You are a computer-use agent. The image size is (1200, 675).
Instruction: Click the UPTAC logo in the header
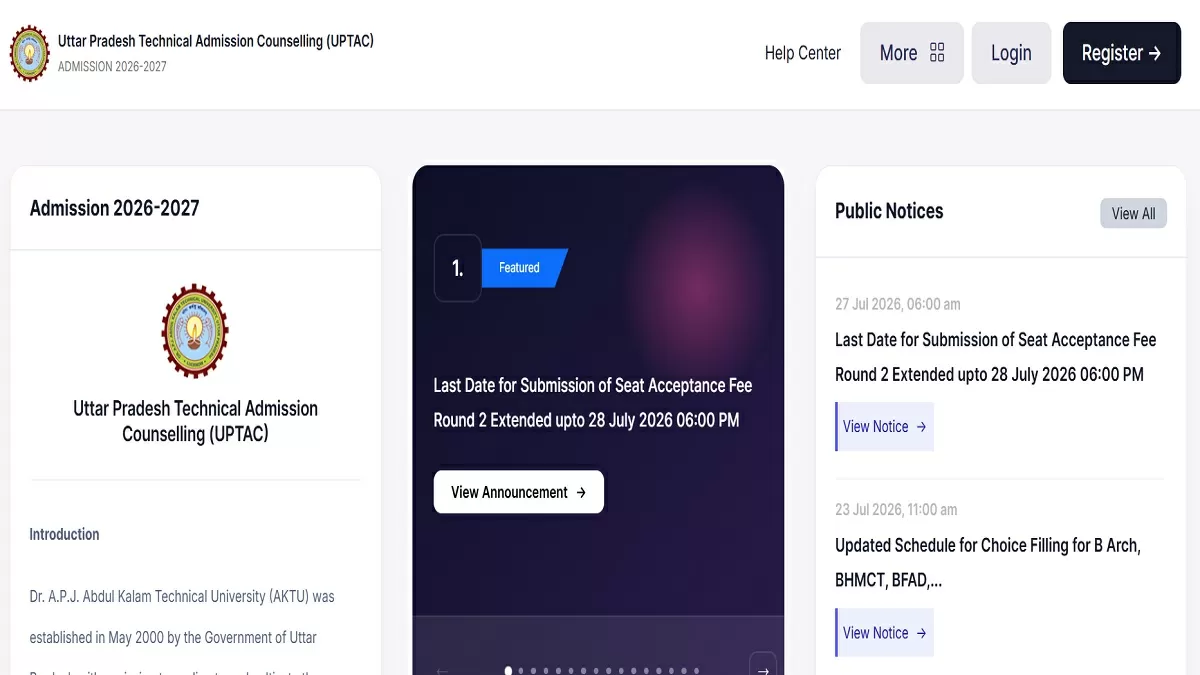click(30, 54)
